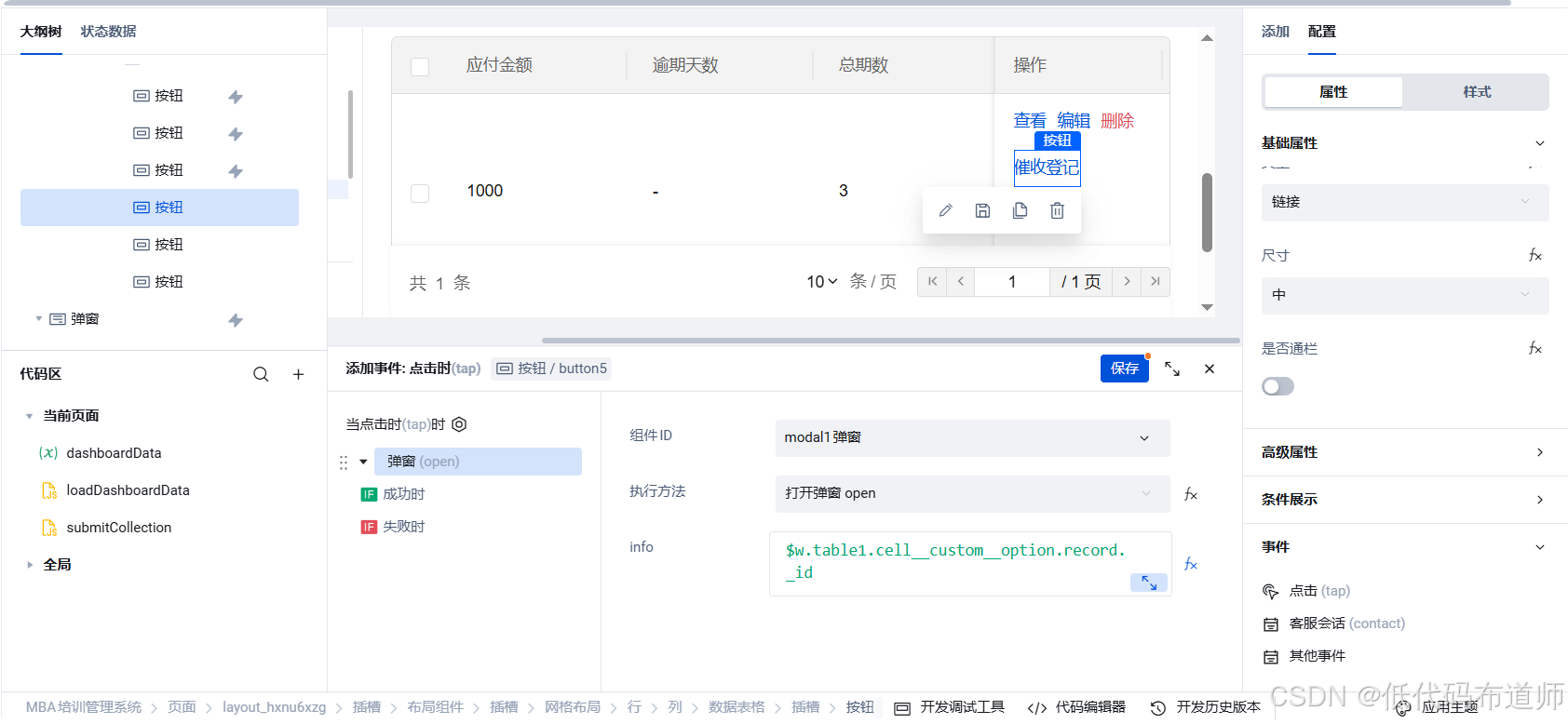
Task: Click fx icon beside info expression
Action: [x=1191, y=564]
